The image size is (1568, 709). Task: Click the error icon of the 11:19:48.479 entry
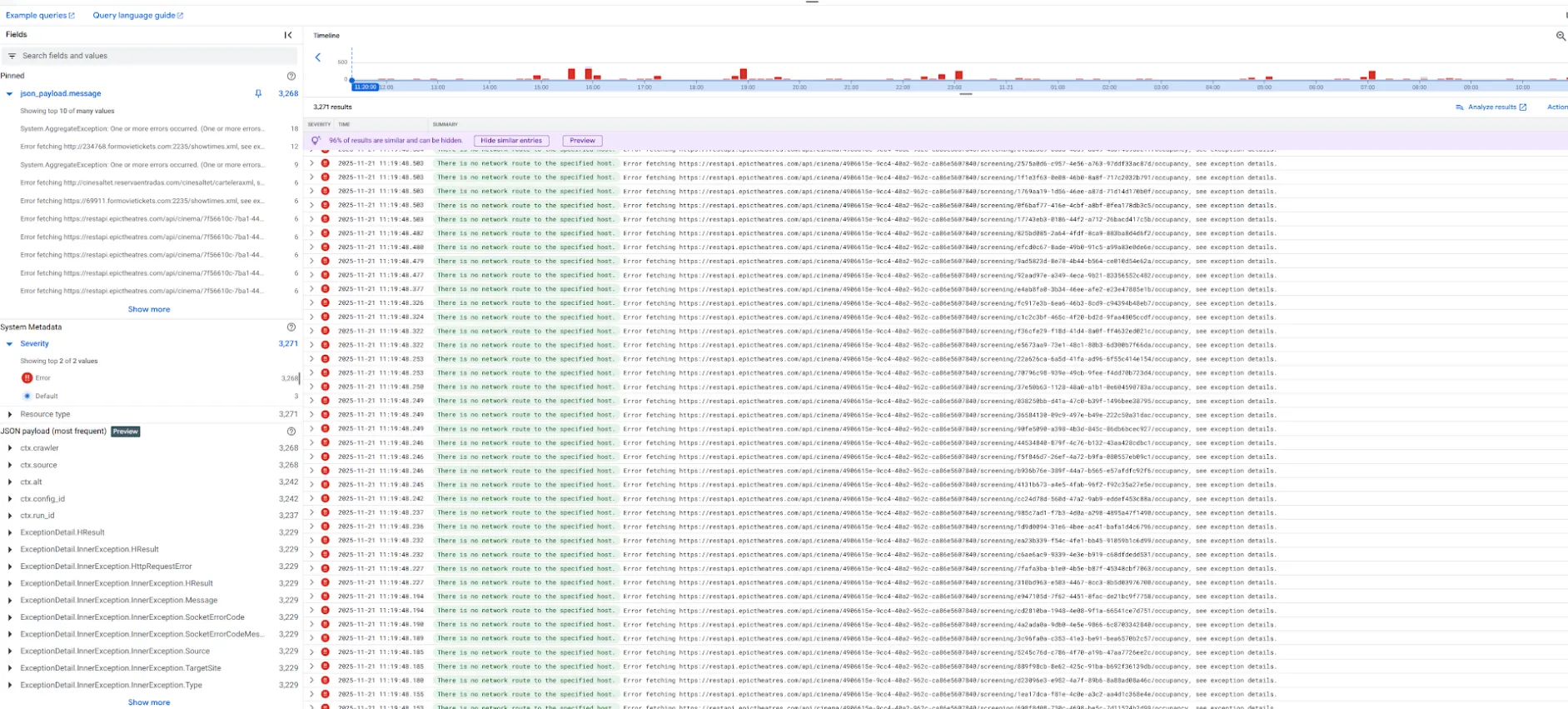pyautogui.click(x=325, y=262)
